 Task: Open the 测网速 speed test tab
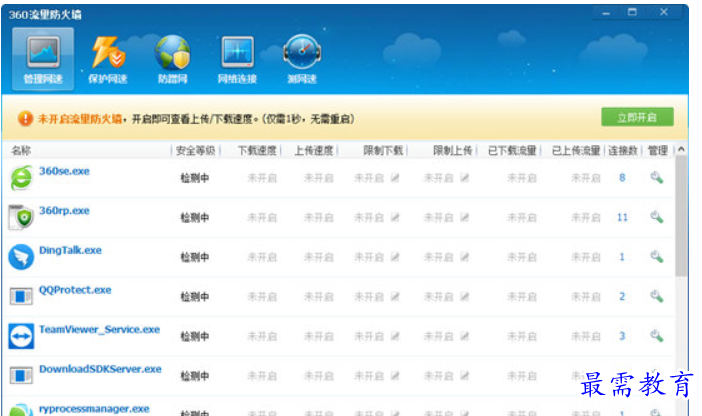pos(302,60)
